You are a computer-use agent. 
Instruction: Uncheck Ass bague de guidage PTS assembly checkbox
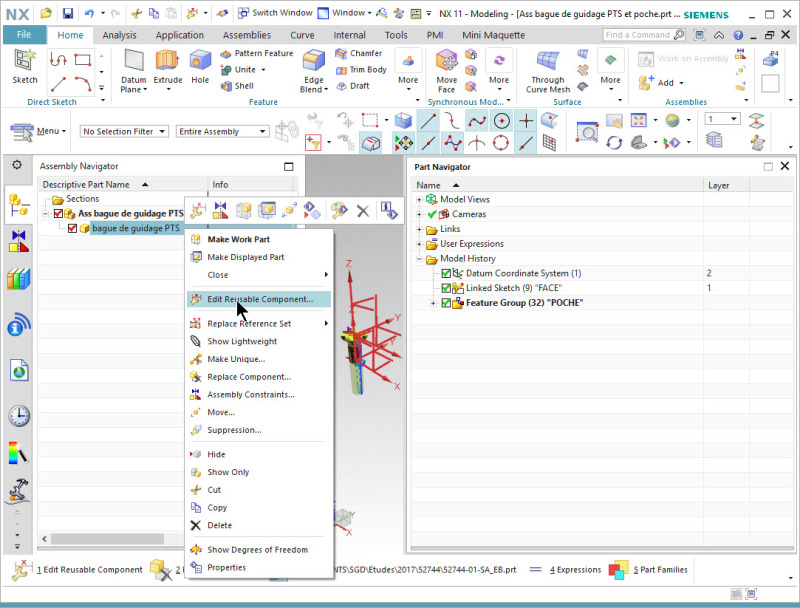click(x=58, y=213)
